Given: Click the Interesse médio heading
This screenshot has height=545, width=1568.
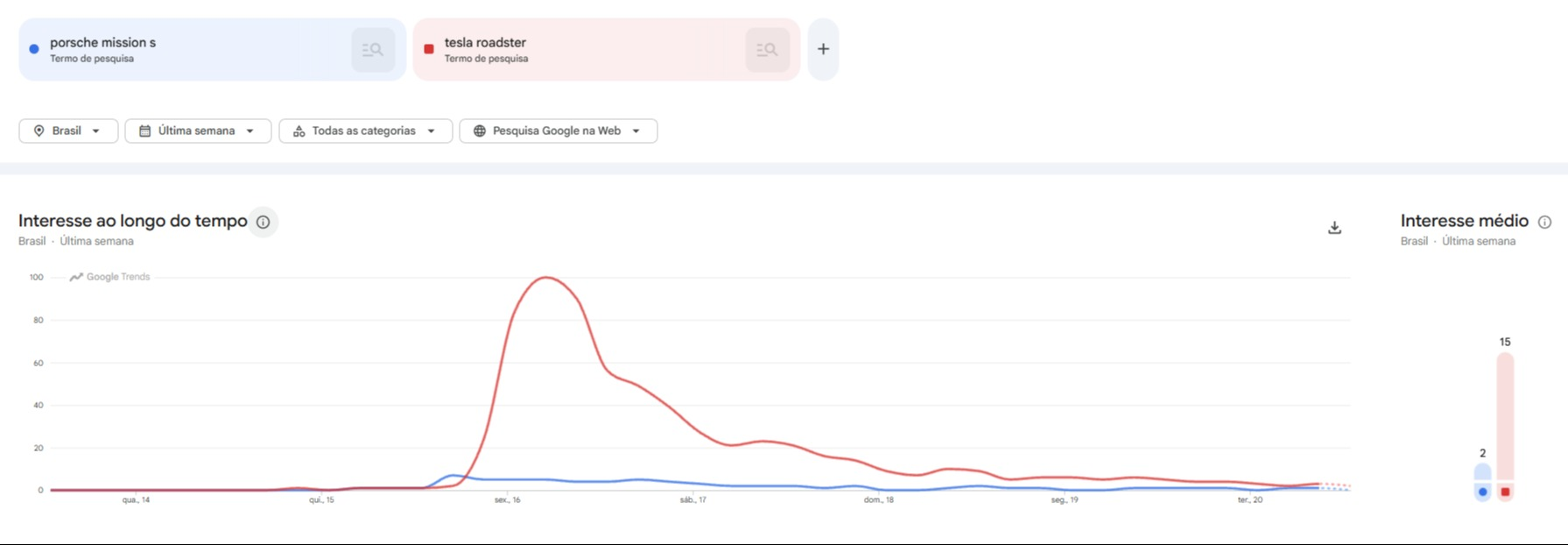Looking at the screenshot, I should 1465,221.
